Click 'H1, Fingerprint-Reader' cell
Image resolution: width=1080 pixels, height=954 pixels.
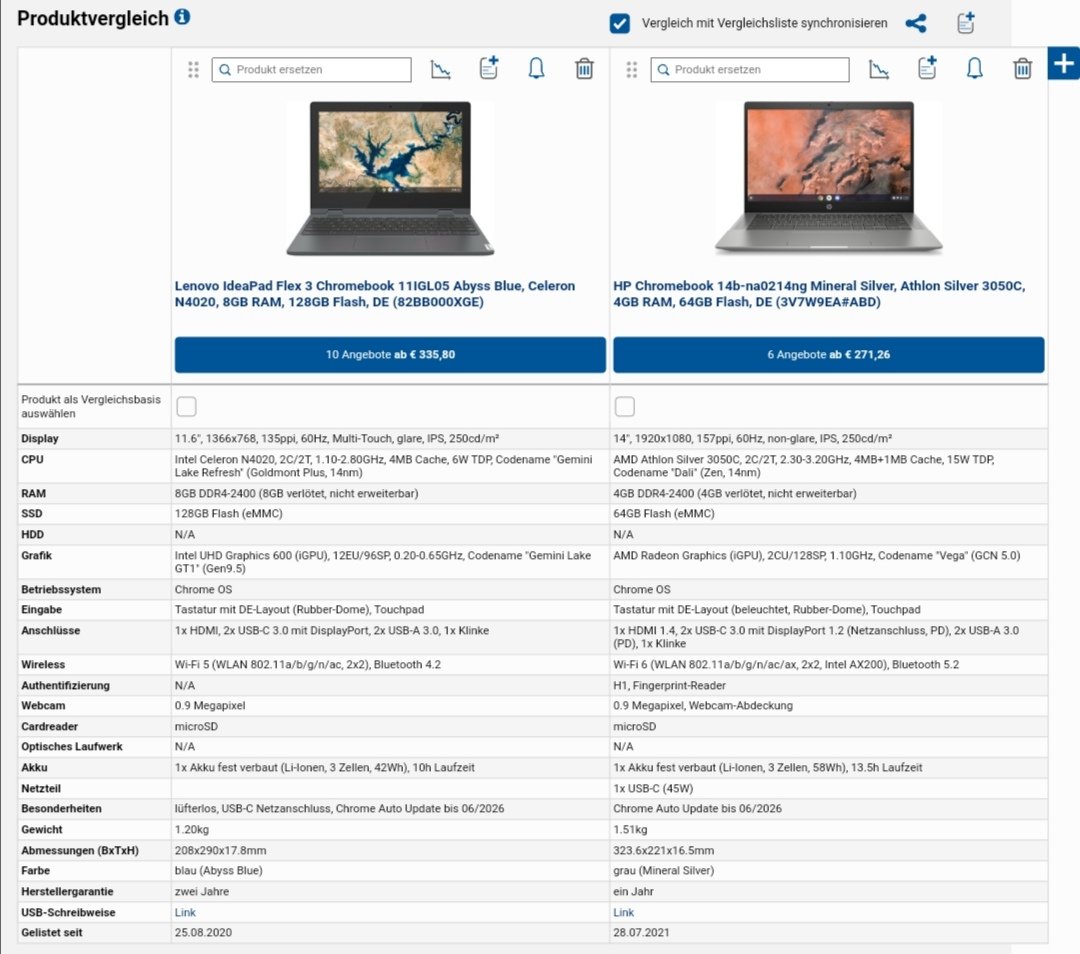pos(669,685)
